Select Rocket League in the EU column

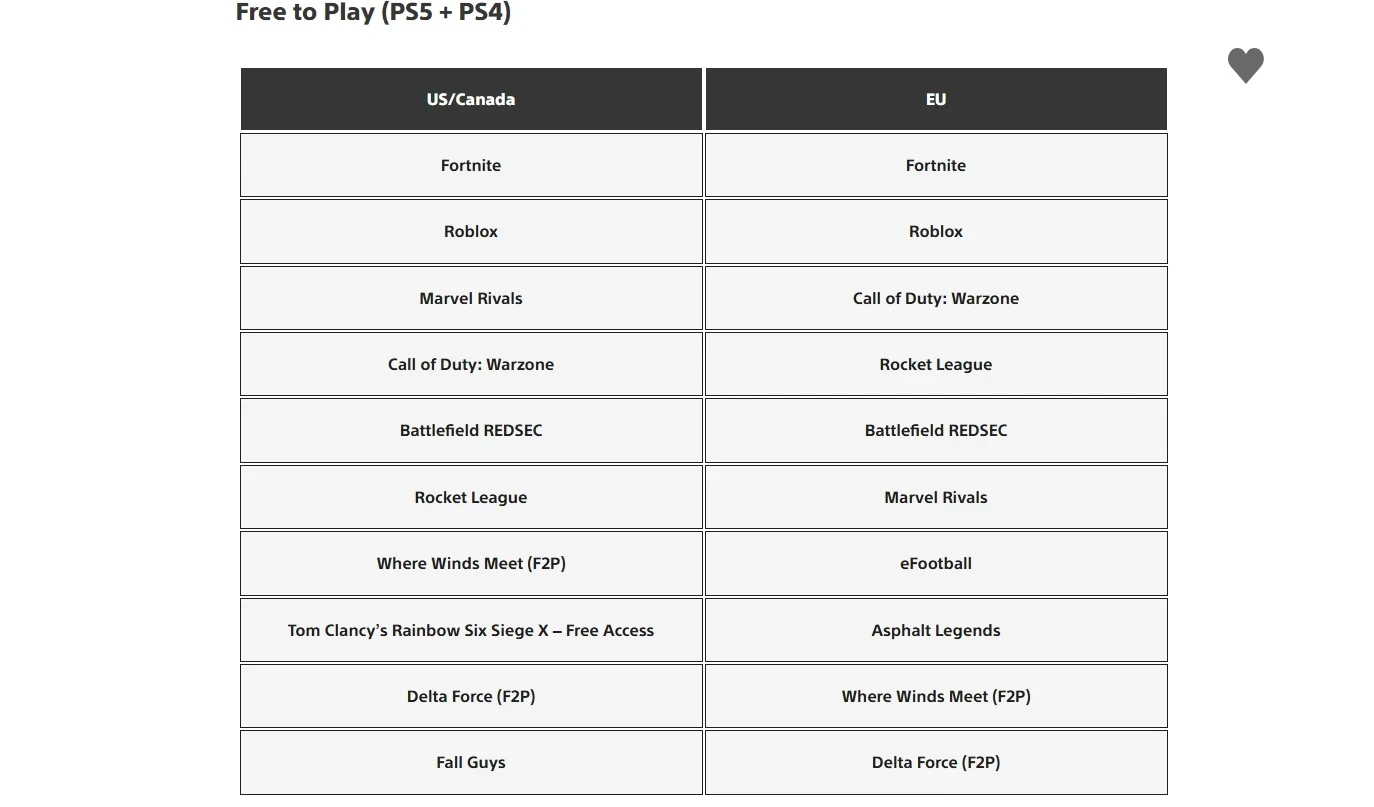935,364
